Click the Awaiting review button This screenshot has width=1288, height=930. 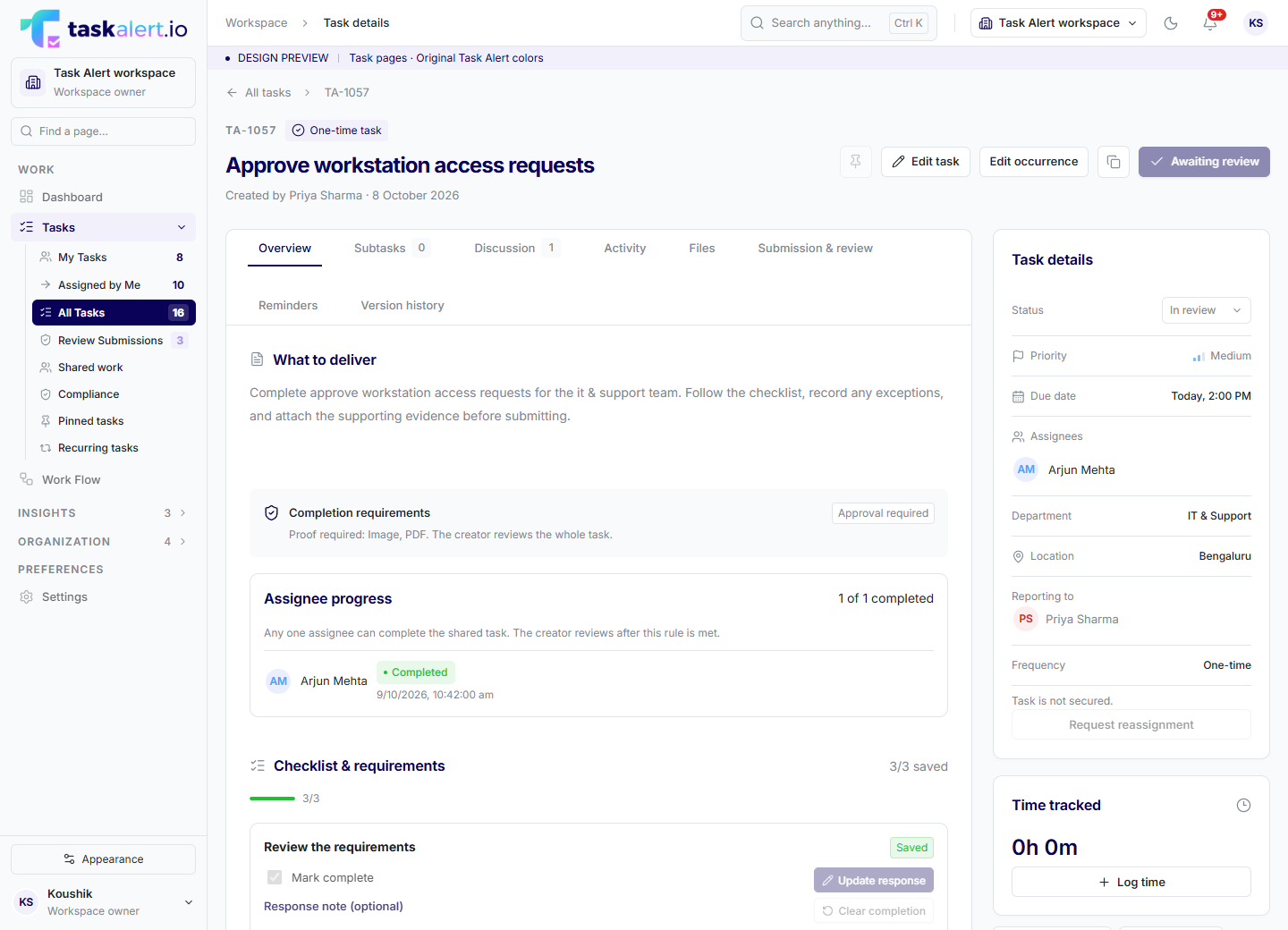coord(1204,162)
